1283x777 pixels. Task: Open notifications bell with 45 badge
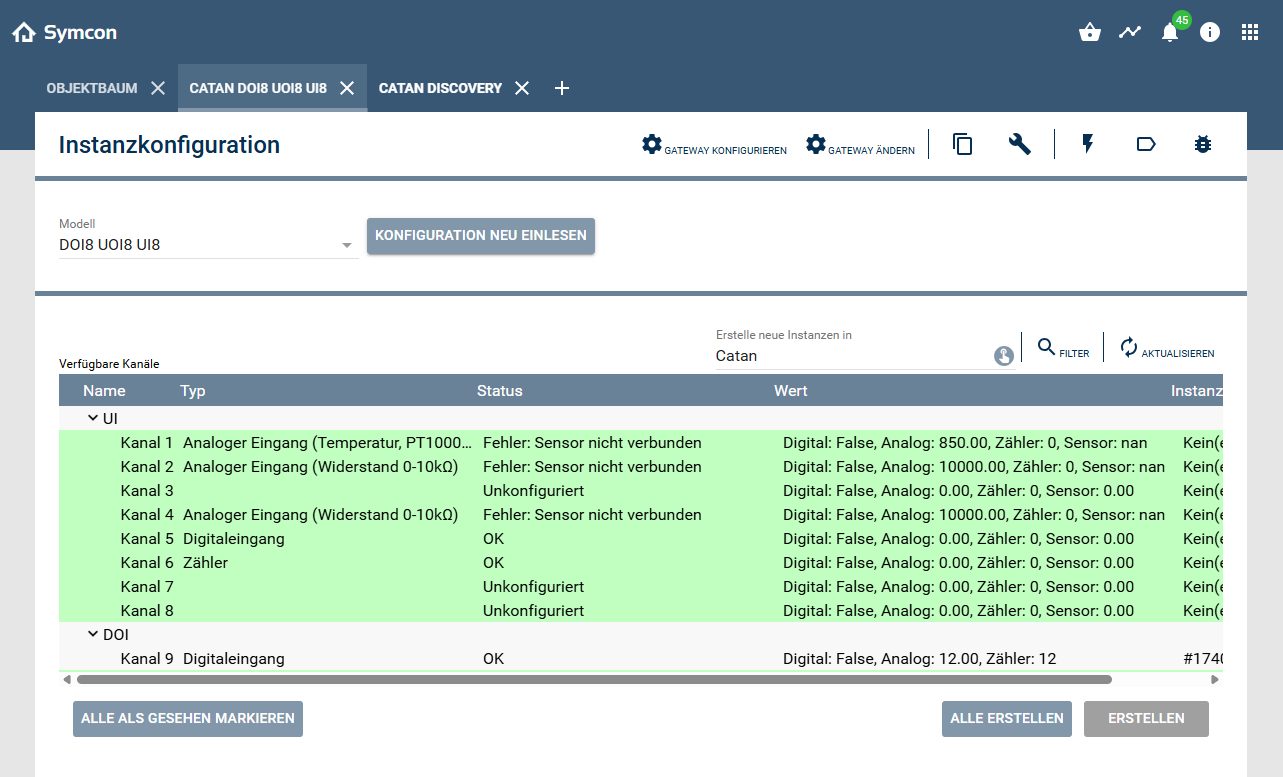[x=1170, y=32]
